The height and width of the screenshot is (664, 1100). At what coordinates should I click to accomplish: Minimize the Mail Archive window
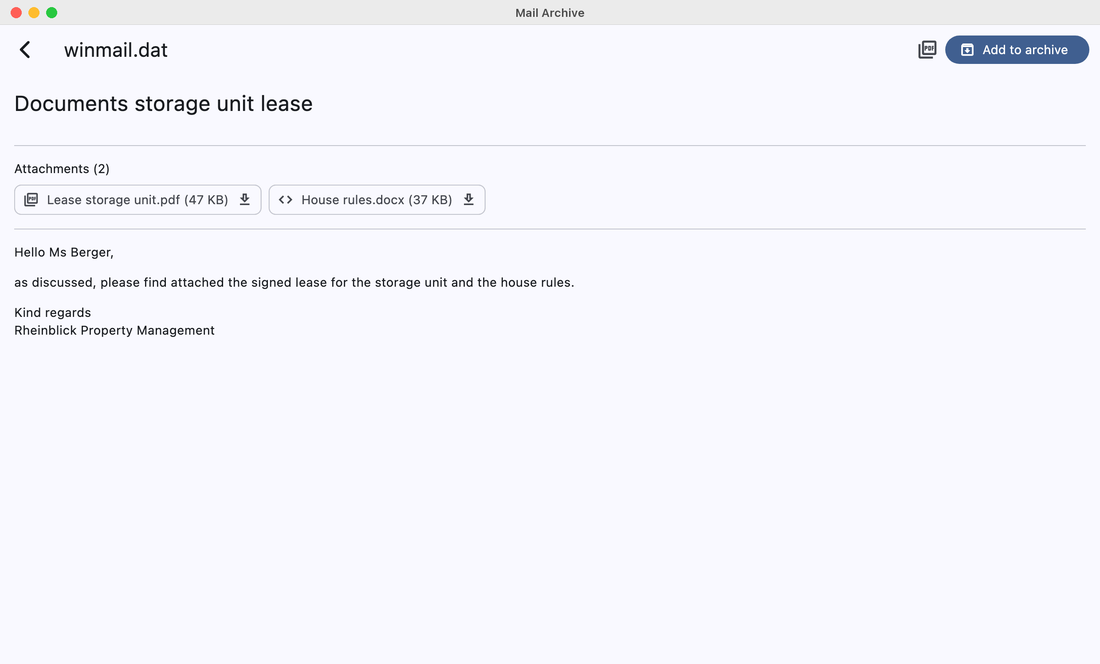[x=34, y=13]
